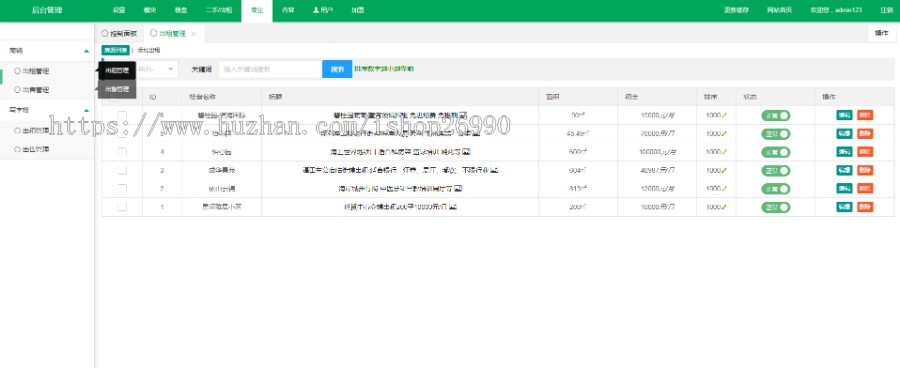This screenshot has height=368, width=900.
Task: Click orange delete button in ID 4 row
Action: pos(865,152)
